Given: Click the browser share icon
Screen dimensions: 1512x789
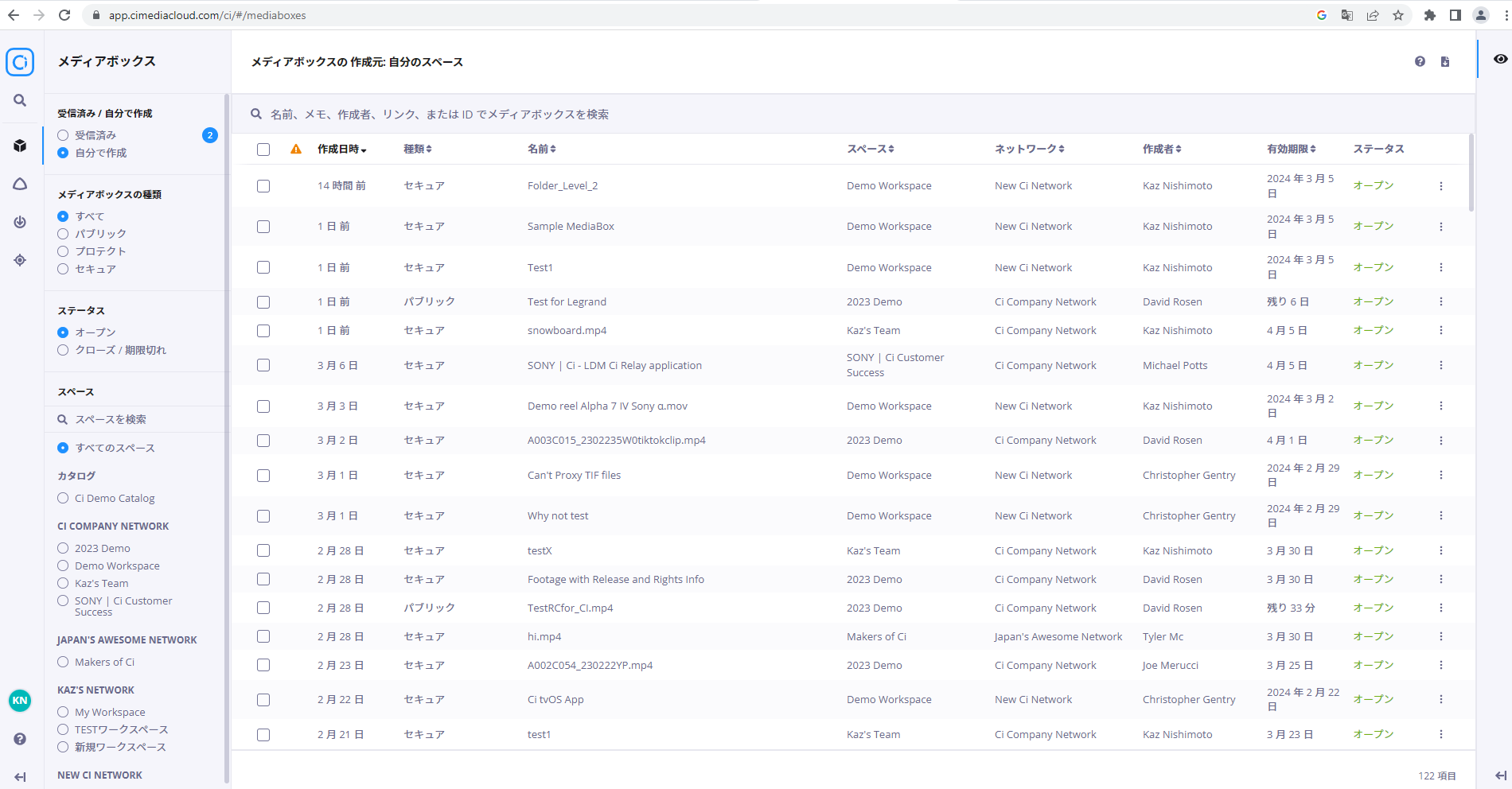Looking at the screenshot, I should pyautogui.click(x=1373, y=15).
